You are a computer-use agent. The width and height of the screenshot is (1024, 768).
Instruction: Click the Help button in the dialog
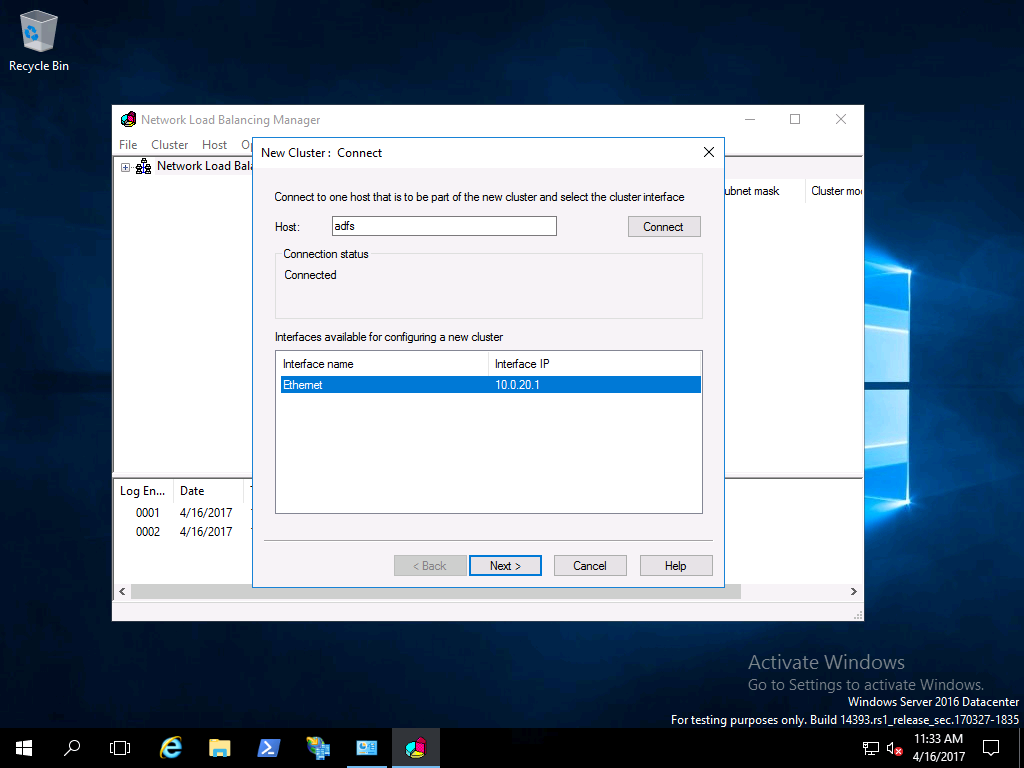point(676,566)
